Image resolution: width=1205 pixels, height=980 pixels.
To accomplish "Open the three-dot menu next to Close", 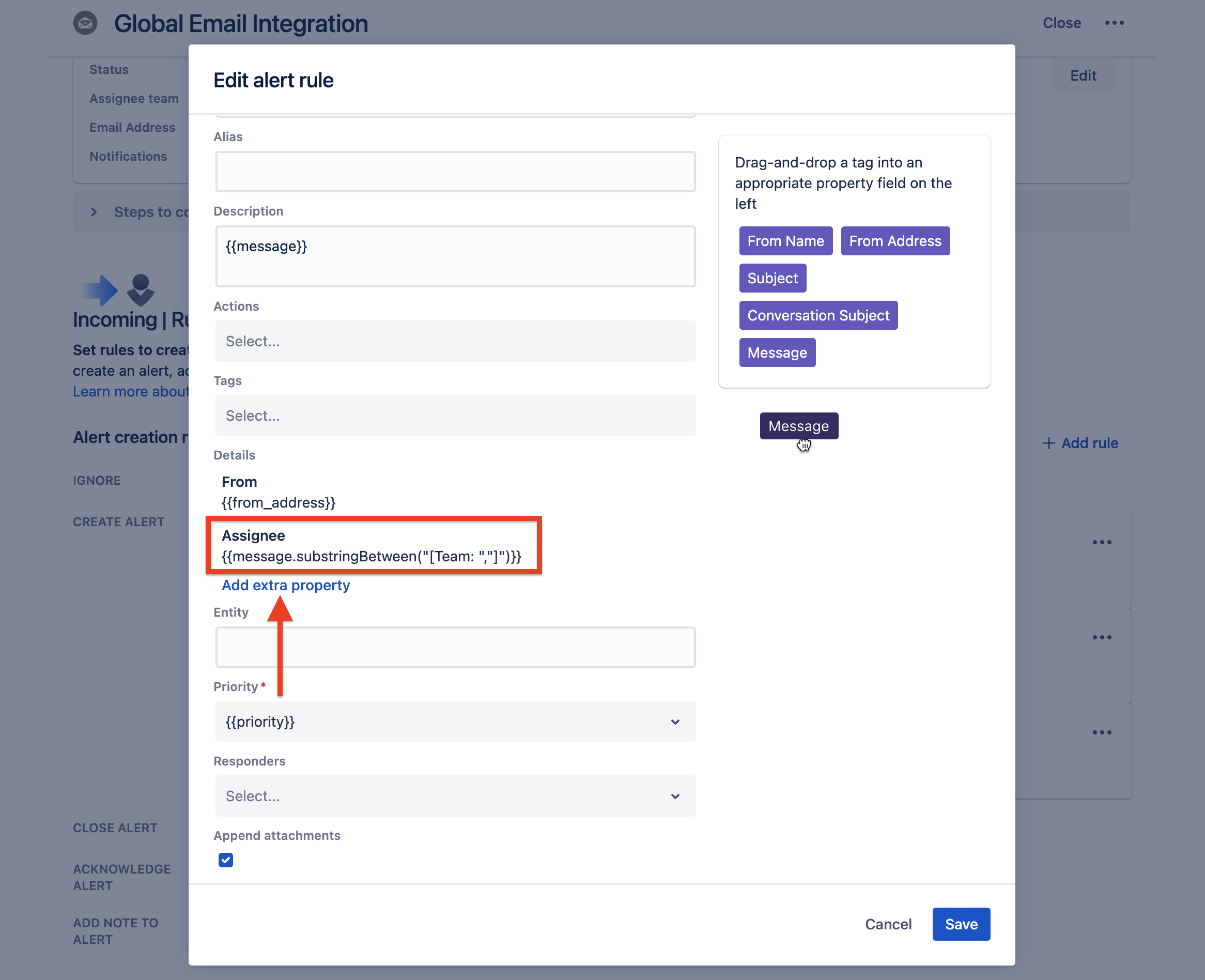I will (1114, 23).
